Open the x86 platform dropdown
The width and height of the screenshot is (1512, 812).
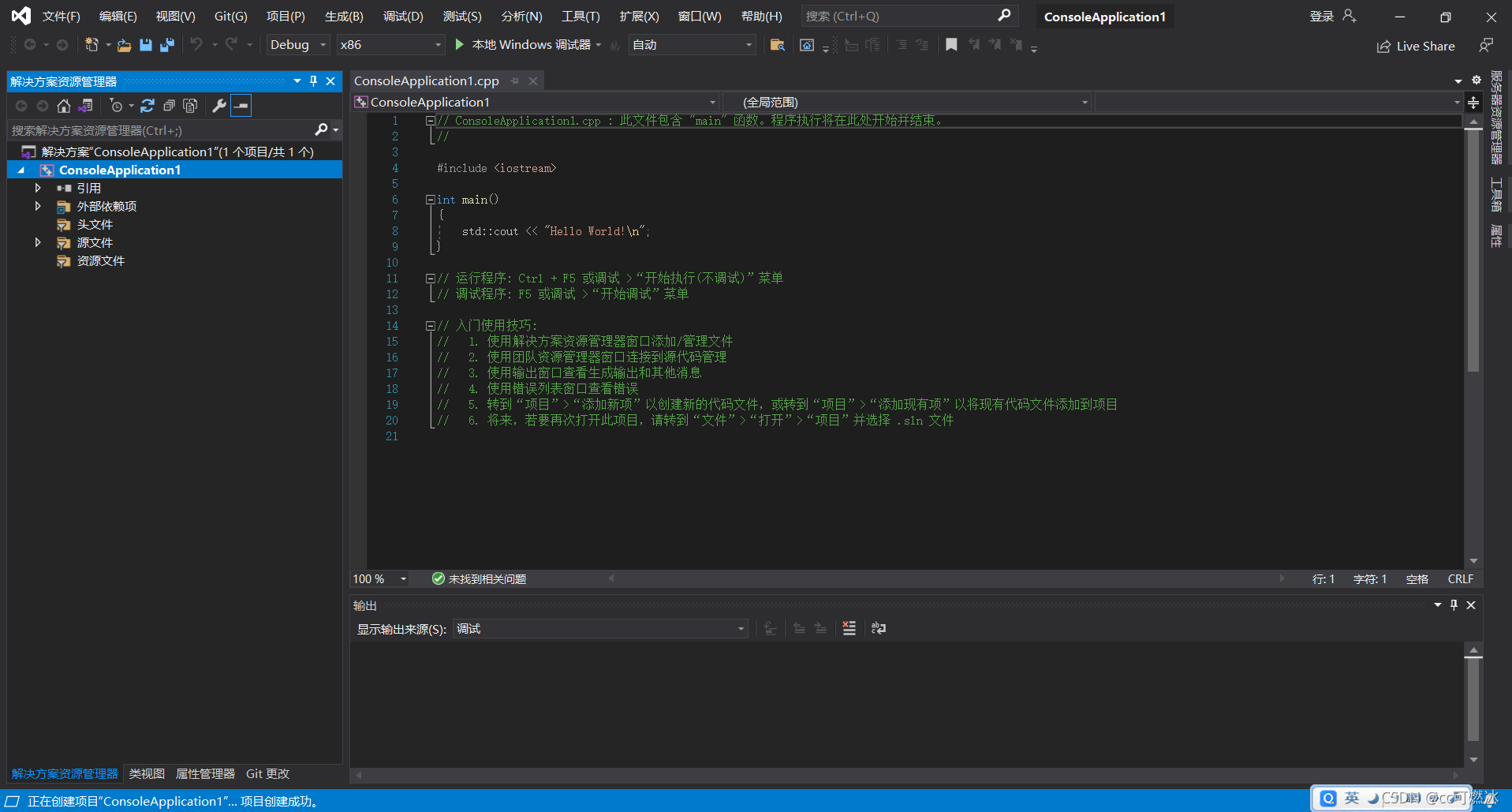pyautogui.click(x=390, y=45)
